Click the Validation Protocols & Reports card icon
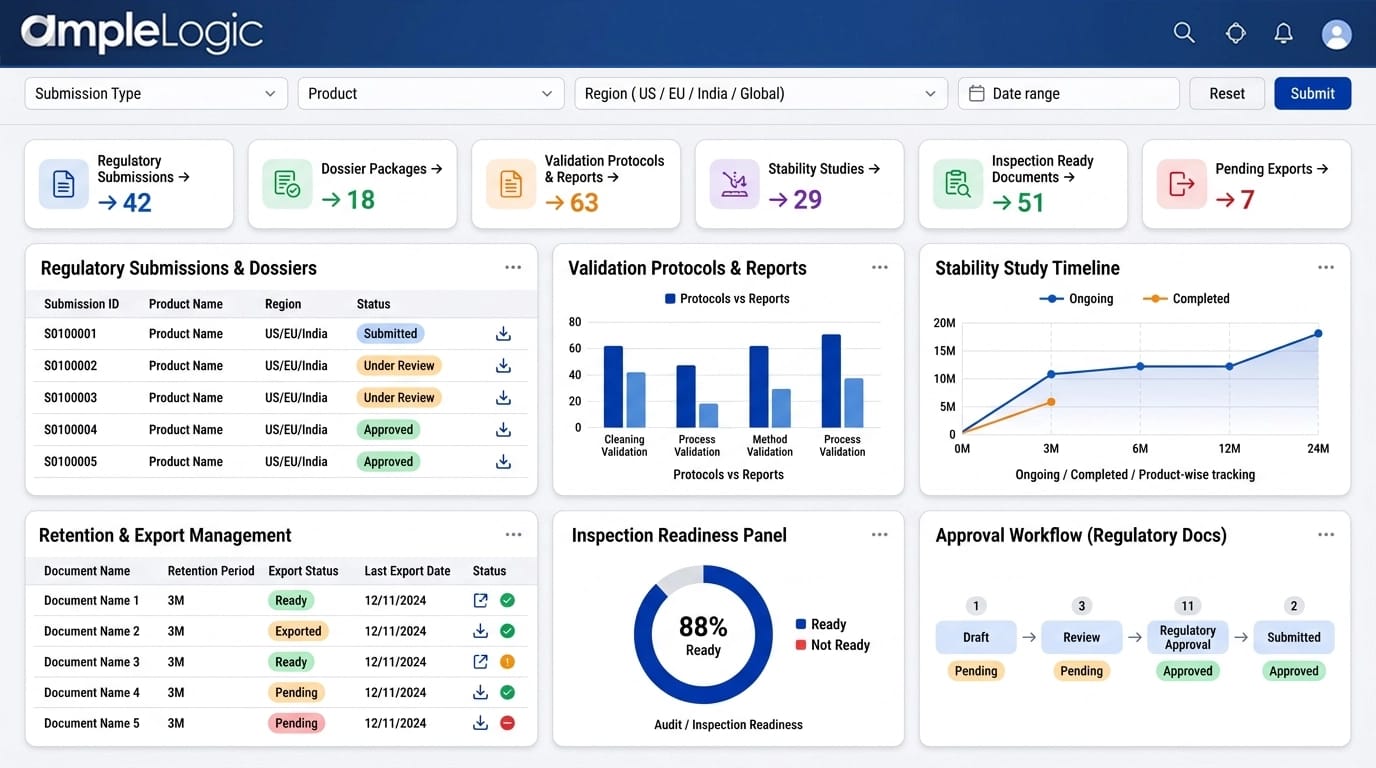The image size is (1376, 768). 510,184
